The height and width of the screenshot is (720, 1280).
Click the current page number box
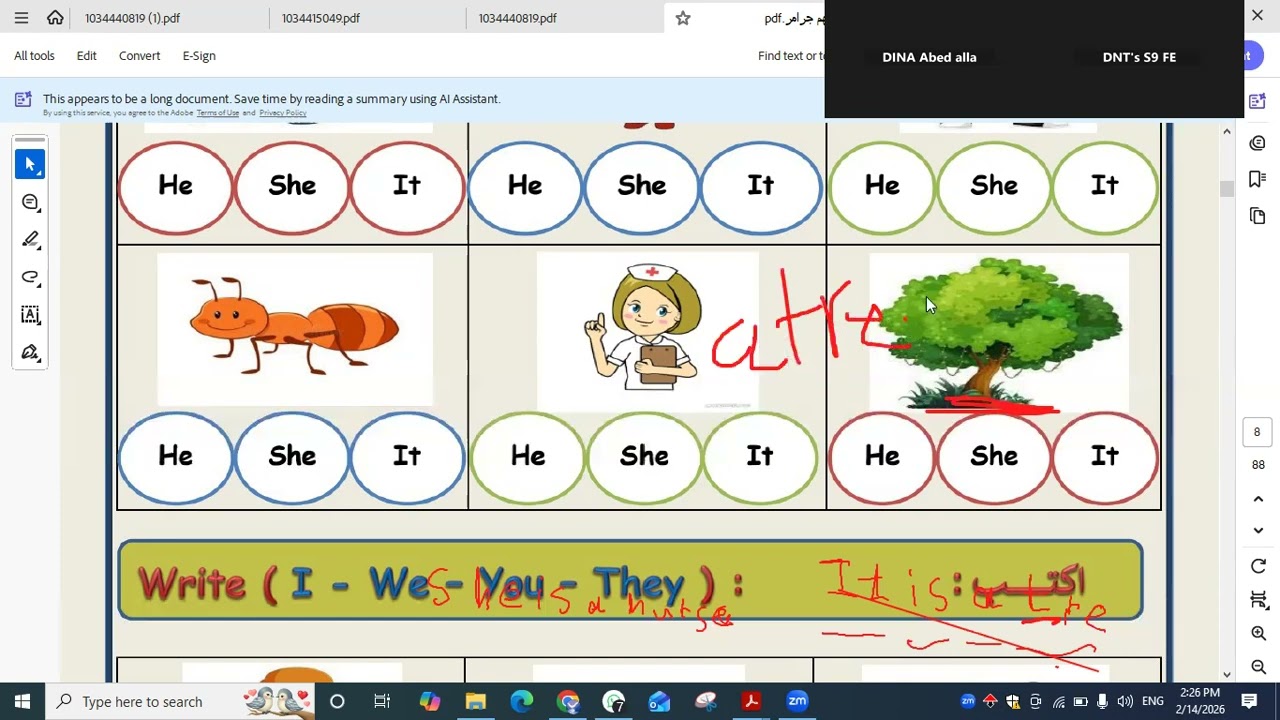point(1258,432)
